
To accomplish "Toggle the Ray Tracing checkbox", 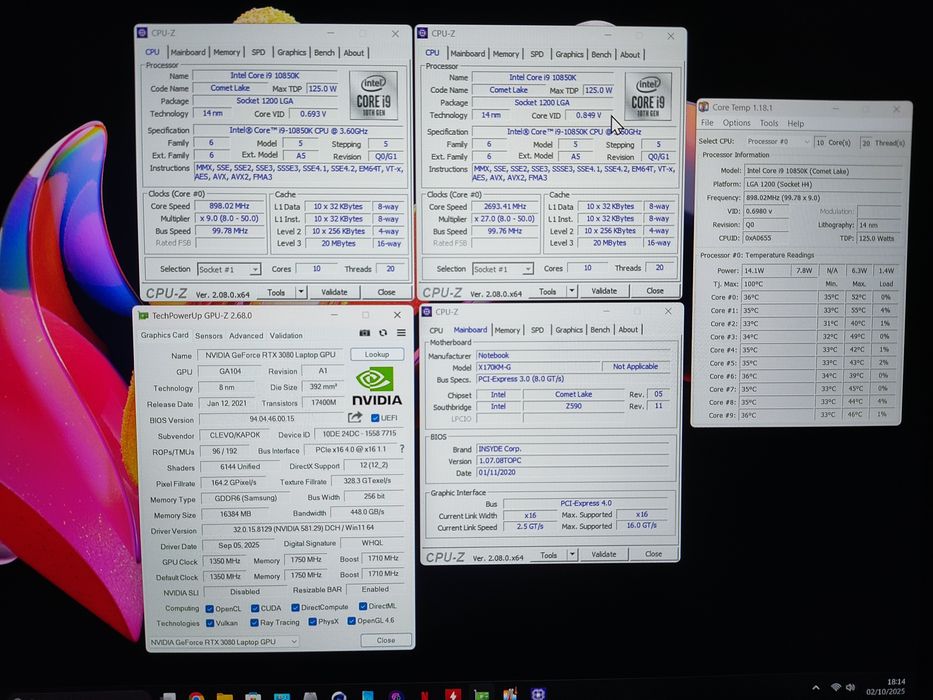I will pyautogui.click(x=254, y=622).
